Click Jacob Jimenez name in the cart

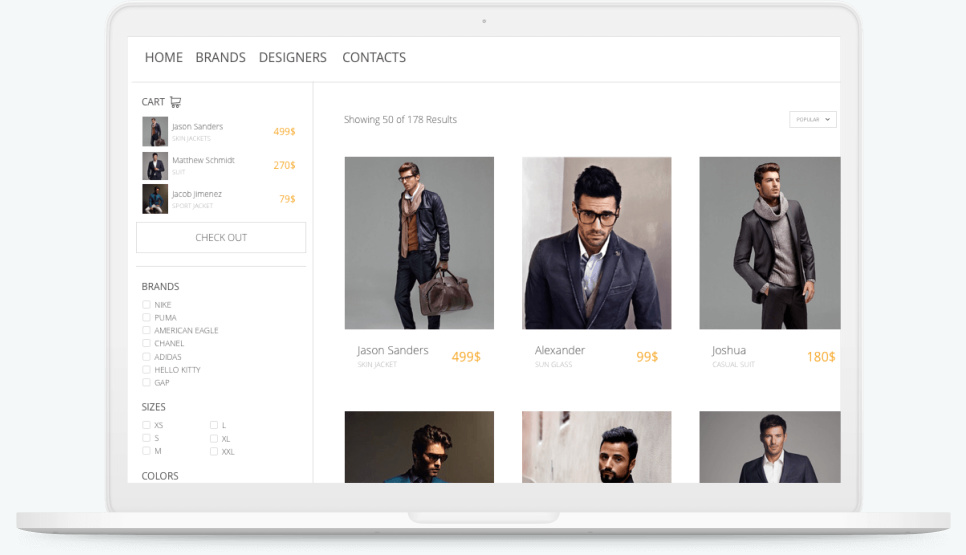197,194
